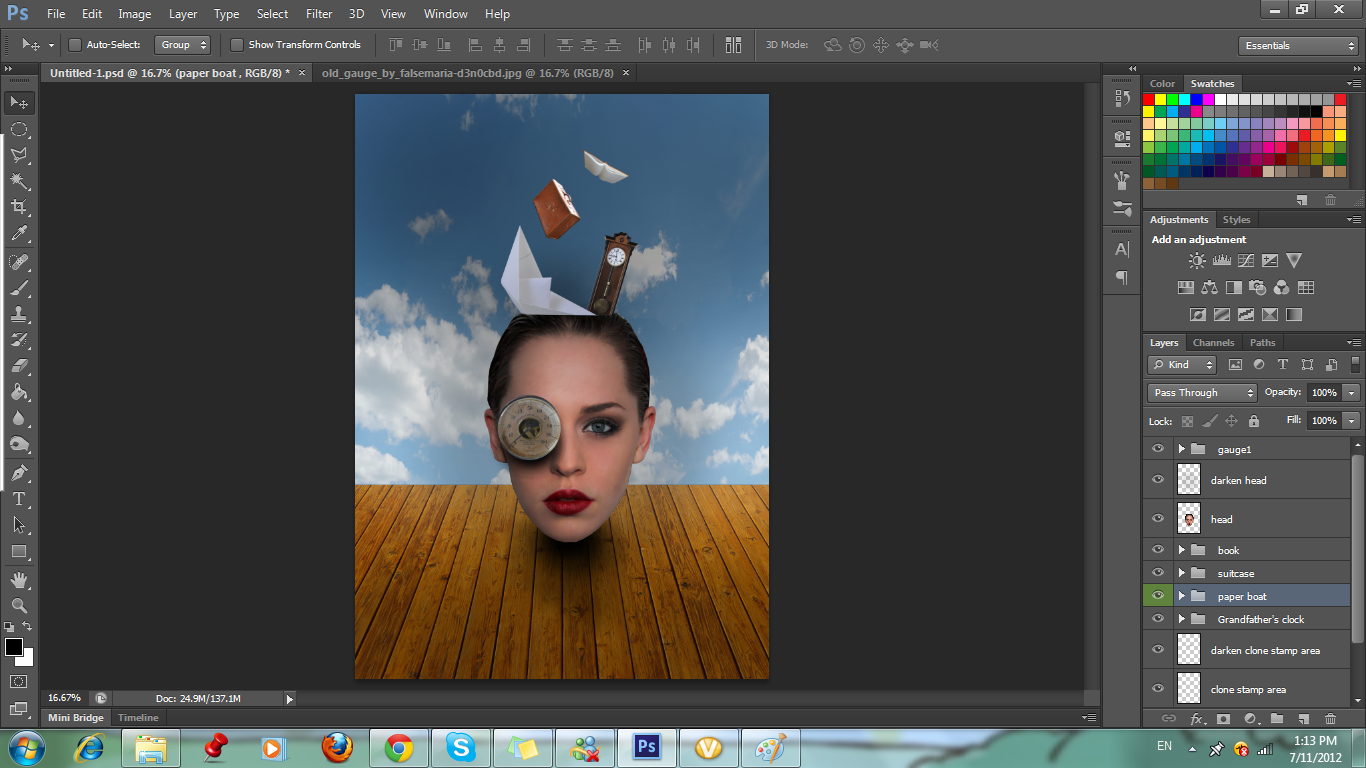The image size is (1366, 768).
Task: Open Google Chrome from the taskbar
Action: pyautogui.click(x=399, y=747)
